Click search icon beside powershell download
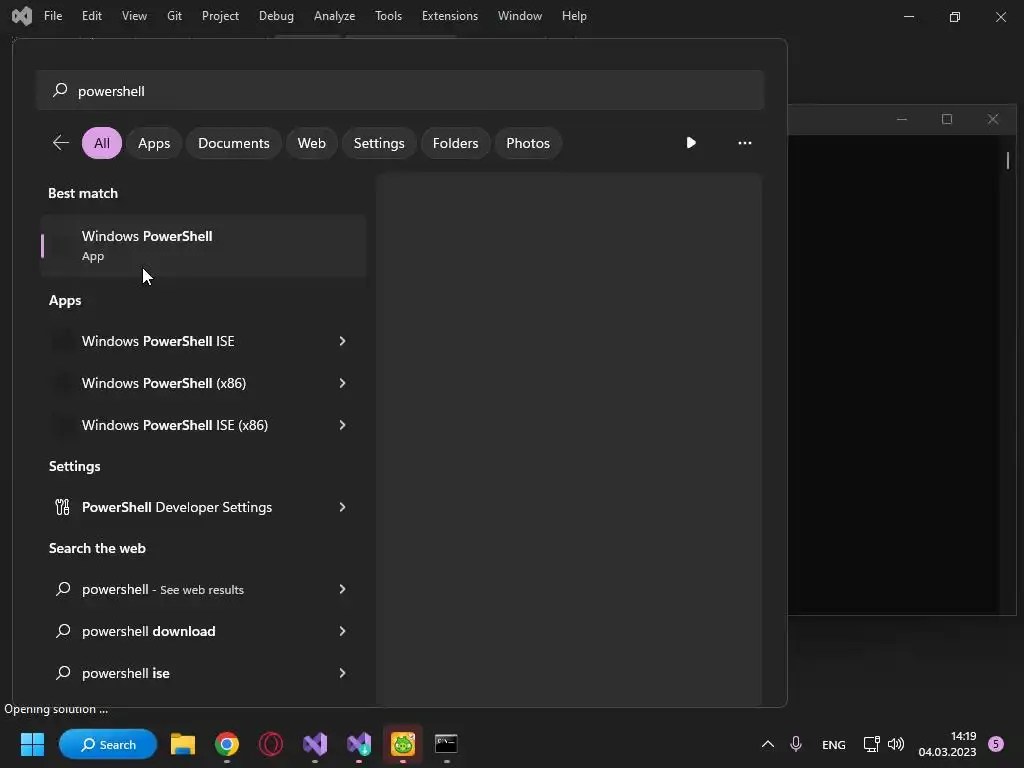This screenshot has width=1024, height=768. pyautogui.click(x=63, y=630)
